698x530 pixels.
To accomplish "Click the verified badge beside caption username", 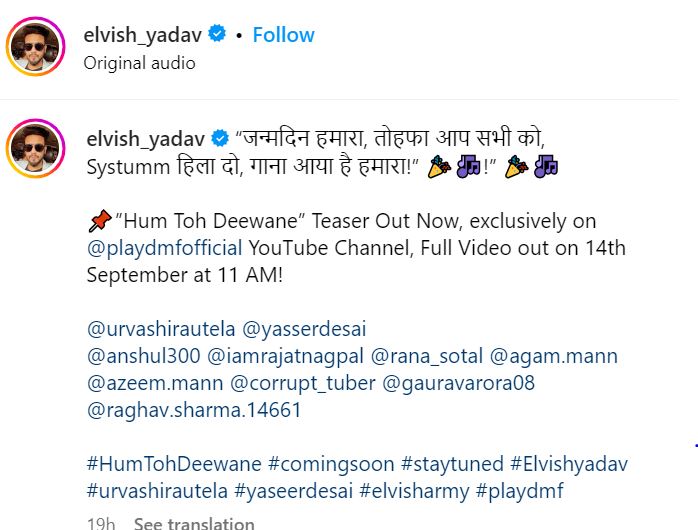I will click(220, 138).
